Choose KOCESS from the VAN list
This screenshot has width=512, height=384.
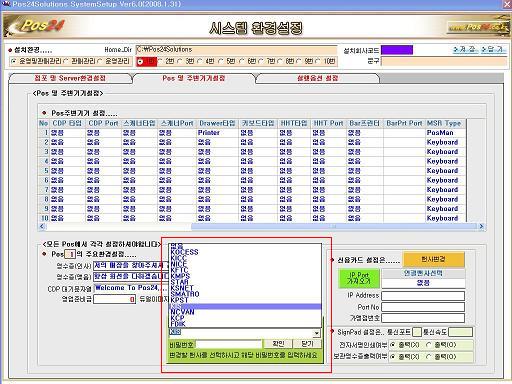click(x=245, y=252)
